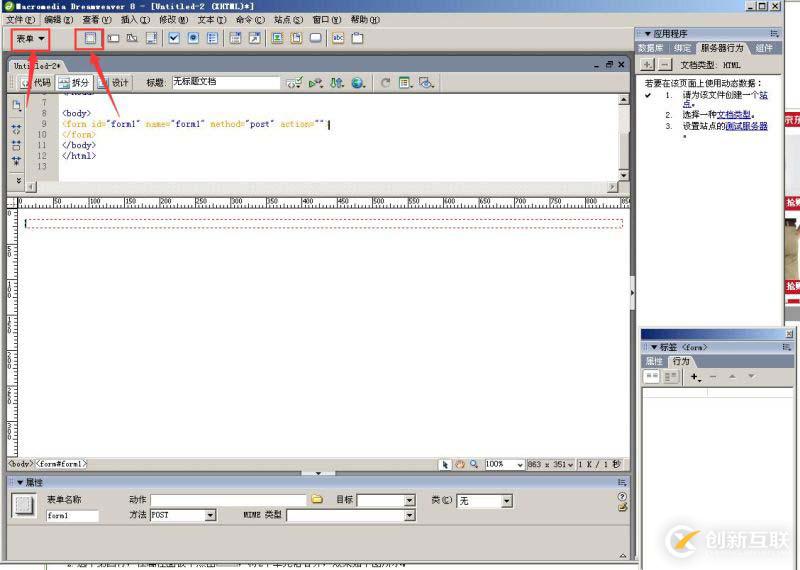Select the Hand tool in status bar
The width and height of the screenshot is (800, 570).
460,464
